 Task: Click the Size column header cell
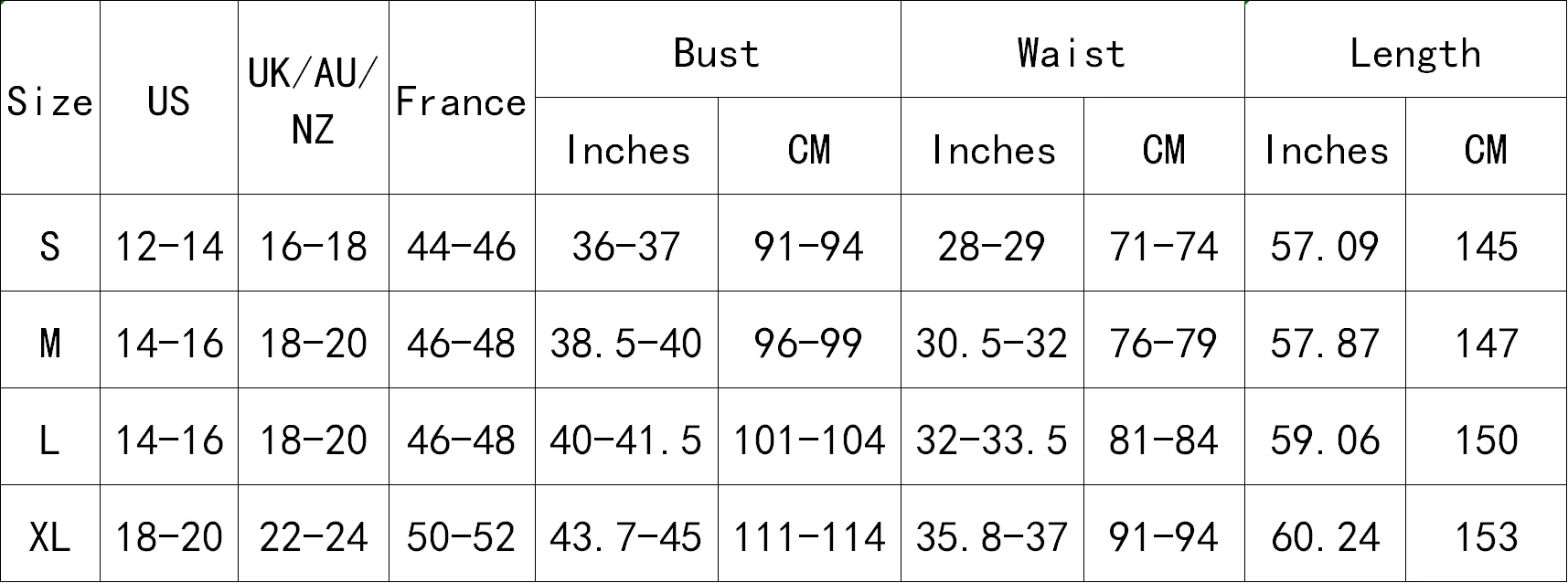49,97
